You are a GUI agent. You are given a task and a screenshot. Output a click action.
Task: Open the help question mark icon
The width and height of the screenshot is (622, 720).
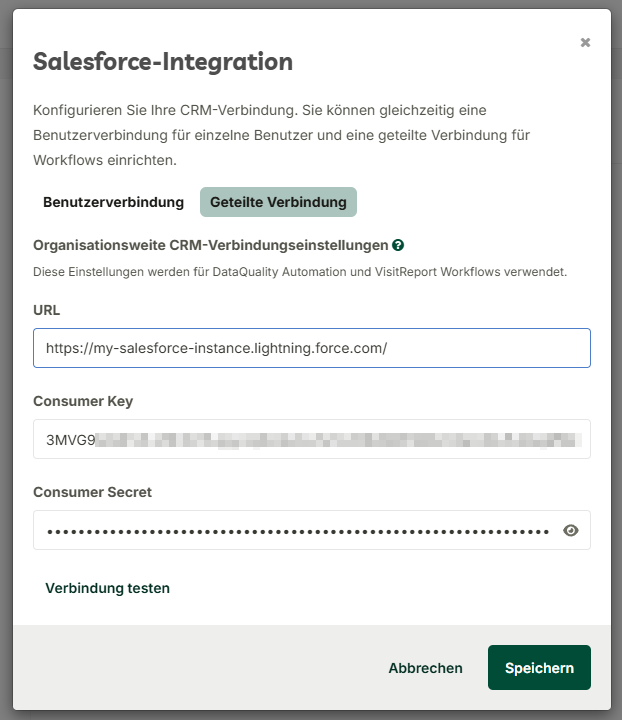click(398, 245)
